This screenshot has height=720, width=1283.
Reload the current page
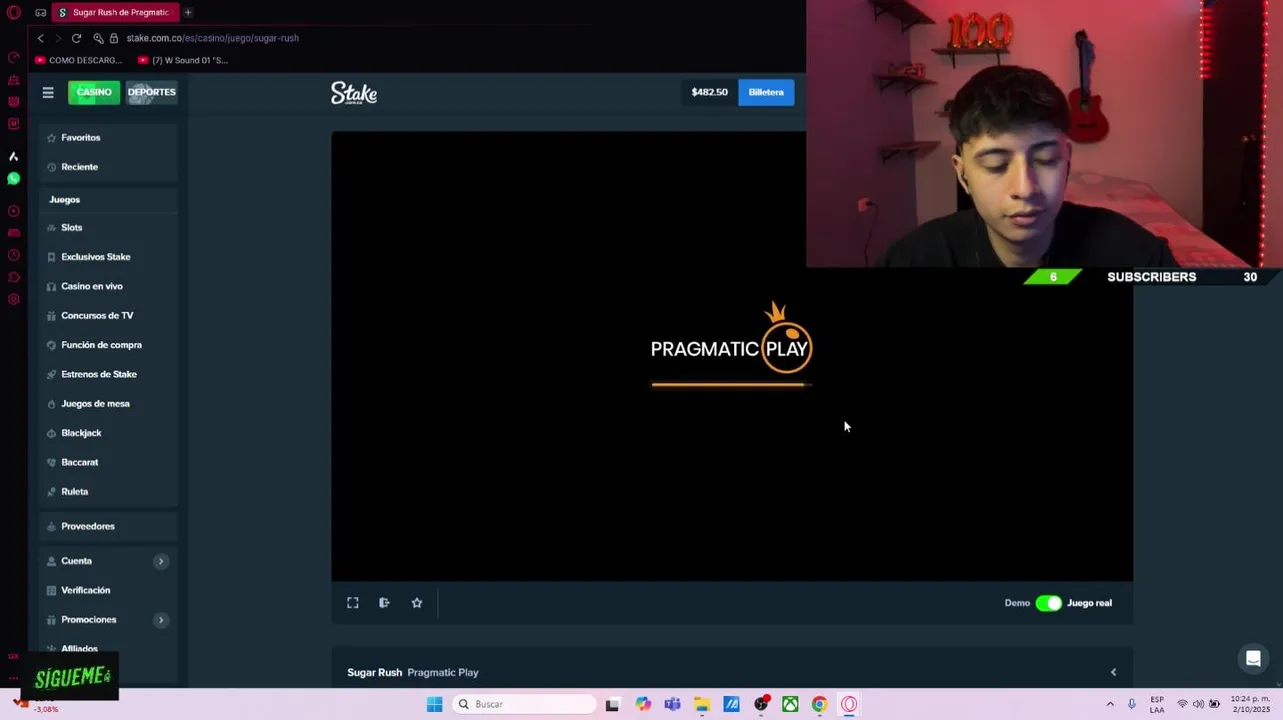point(76,38)
